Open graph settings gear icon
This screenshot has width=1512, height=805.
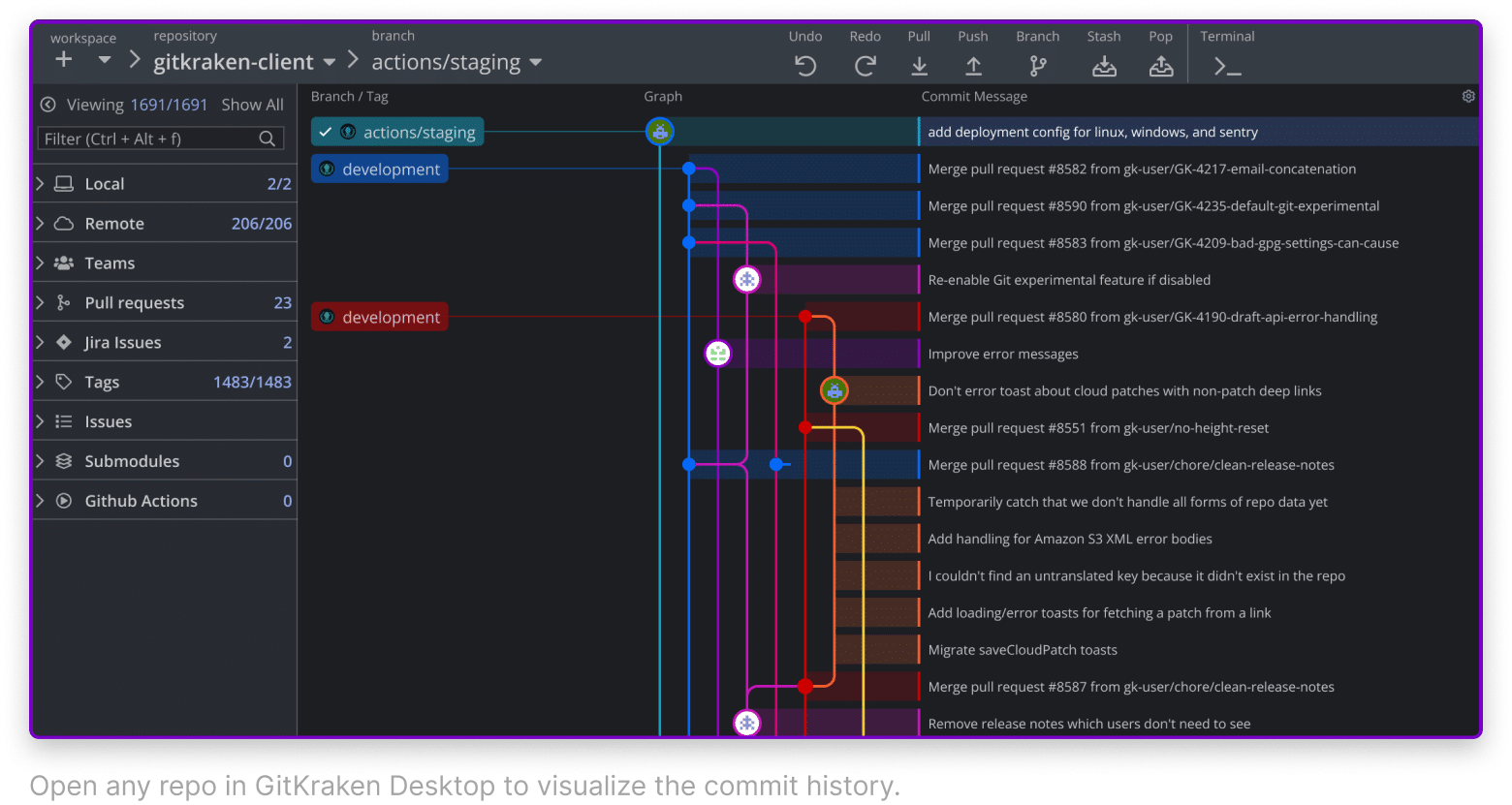point(1467,96)
